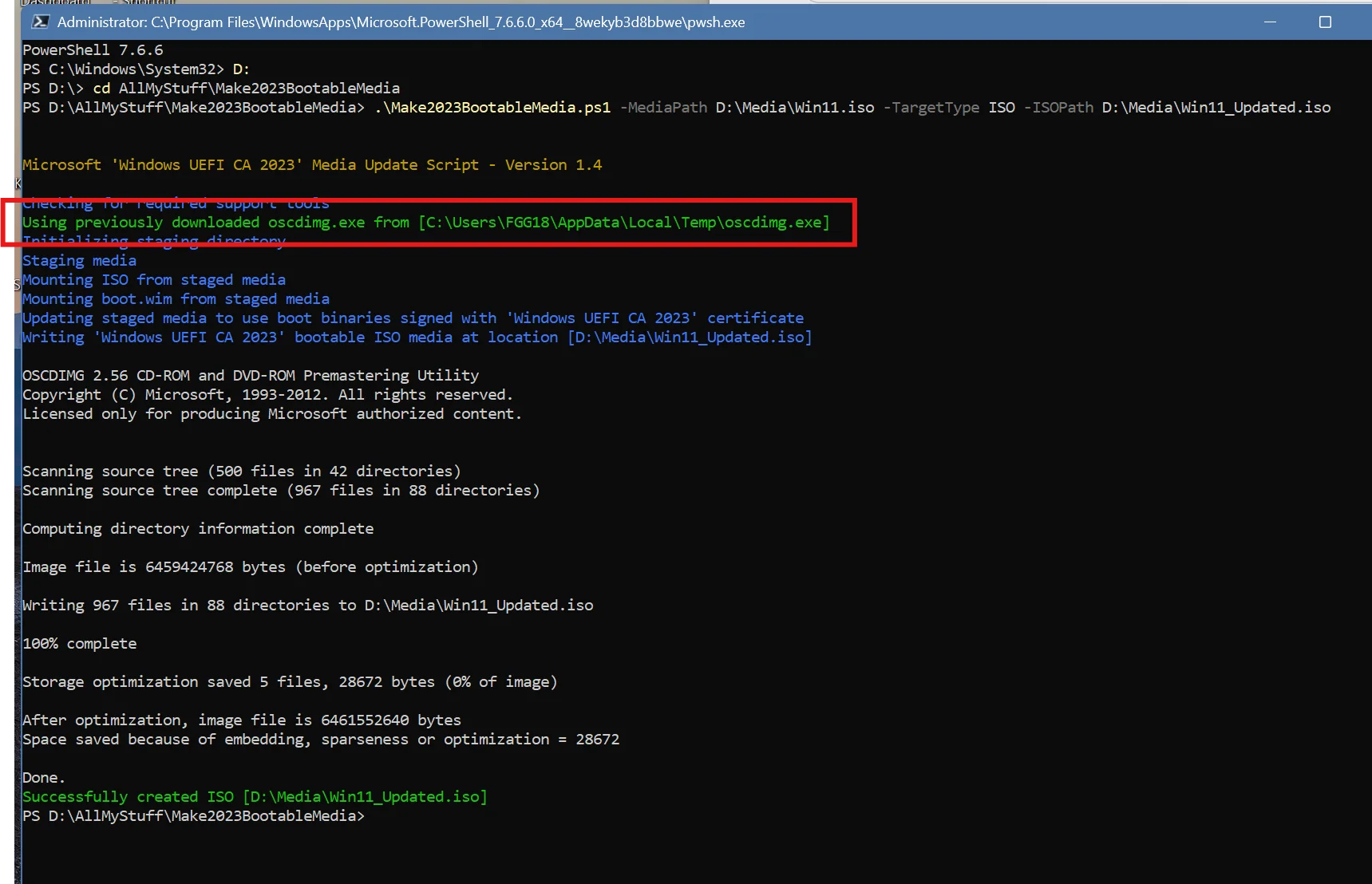1372x884 pixels.
Task: Click the '-ISOPath' parameter in the command
Action: pos(1058,108)
